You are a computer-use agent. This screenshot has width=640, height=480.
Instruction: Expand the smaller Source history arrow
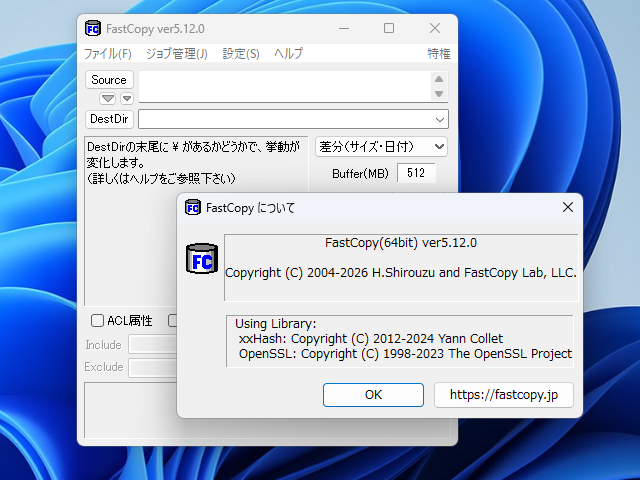(127, 98)
